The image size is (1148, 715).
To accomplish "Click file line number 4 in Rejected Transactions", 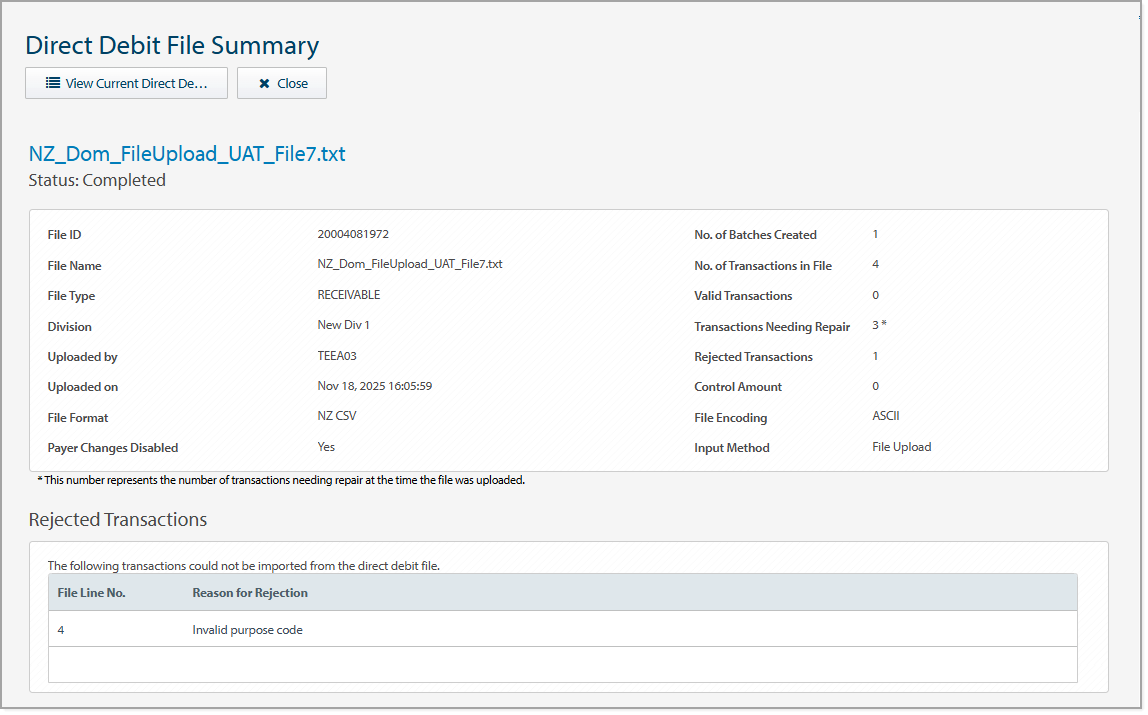I will point(60,629).
